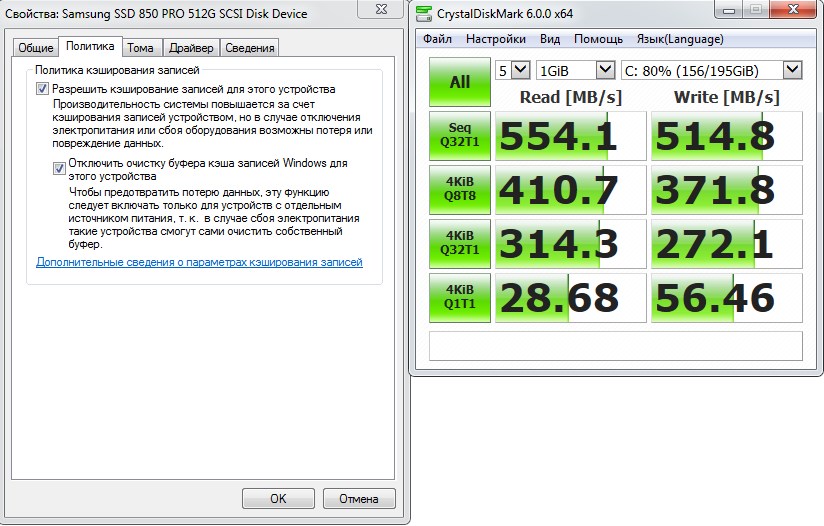The height and width of the screenshot is (526, 824).
Task: Open the test count dropdown showing 5
Action: [513, 70]
